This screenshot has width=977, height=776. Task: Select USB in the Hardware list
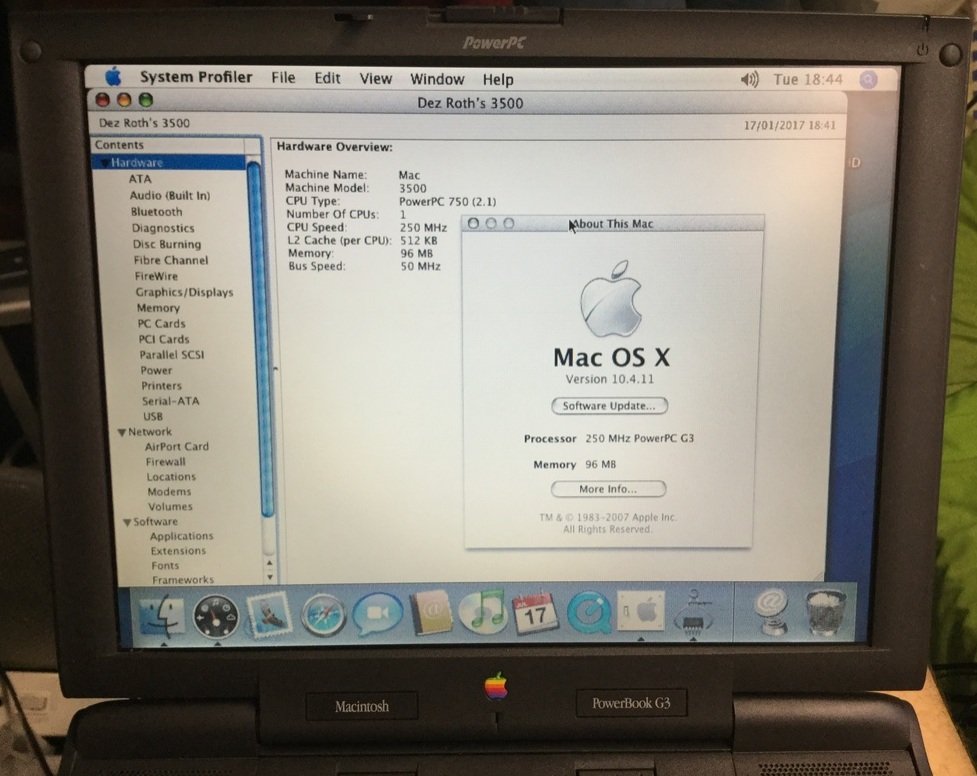point(153,416)
